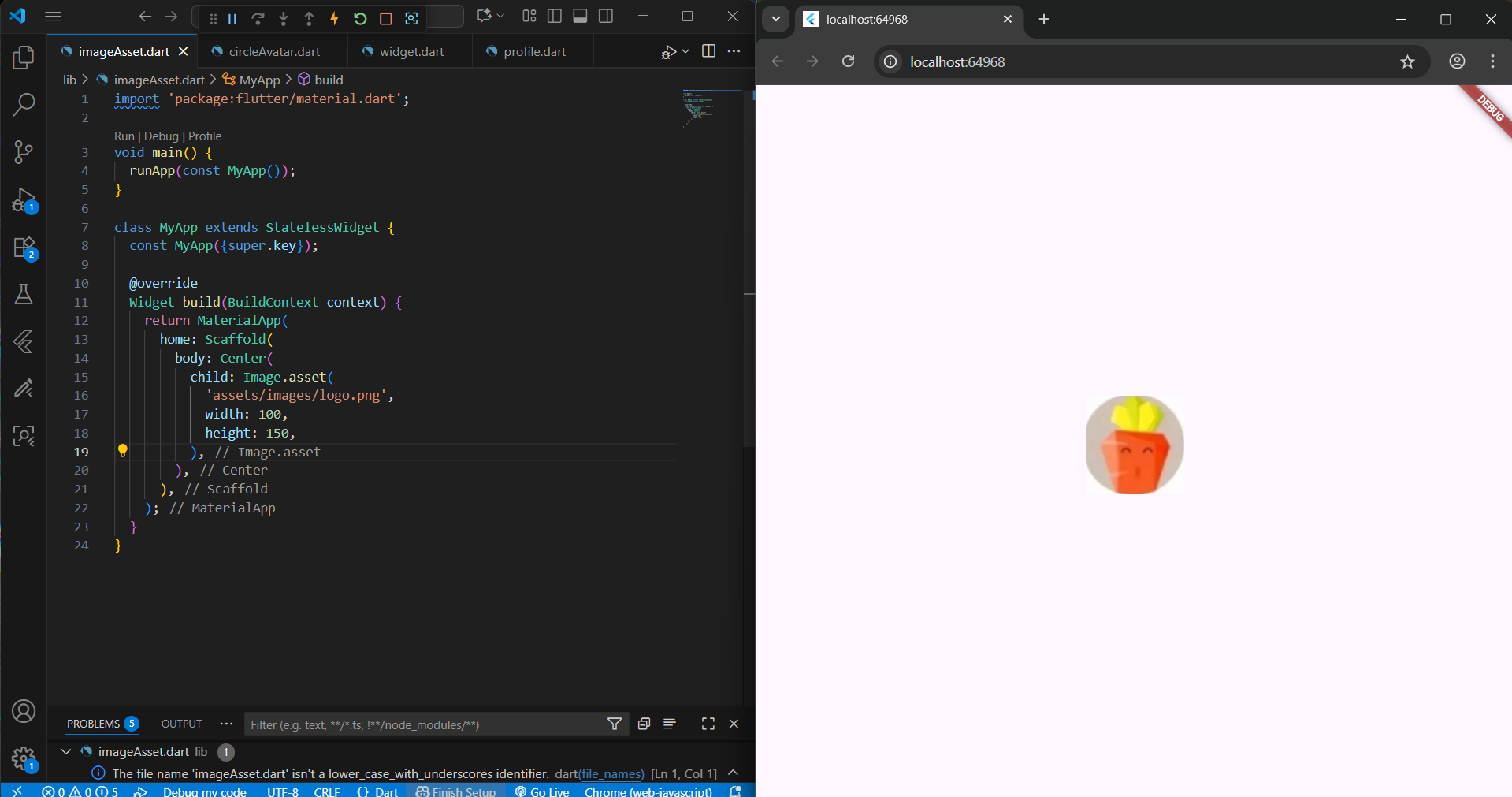Stop the debug session
This screenshot has width=1512, height=797.
tap(386, 18)
